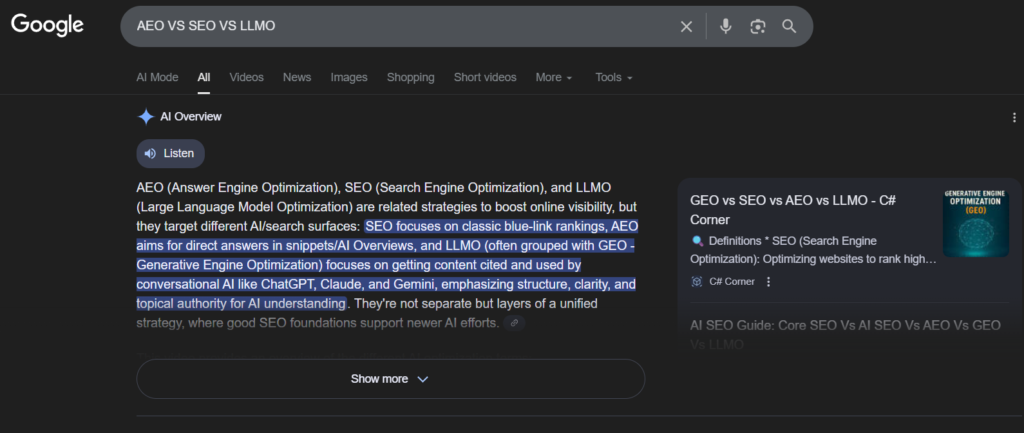Click the source link chip after the summary
The height and width of the screenshot is (433, 1024).
[515, 323]
